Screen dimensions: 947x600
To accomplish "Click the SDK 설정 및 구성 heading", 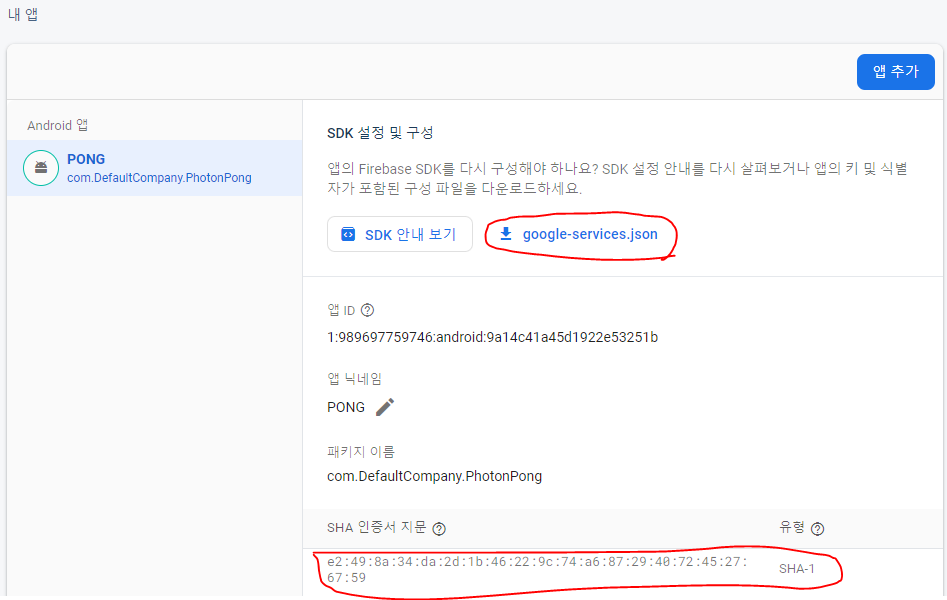I will click(x=380, y=133).
